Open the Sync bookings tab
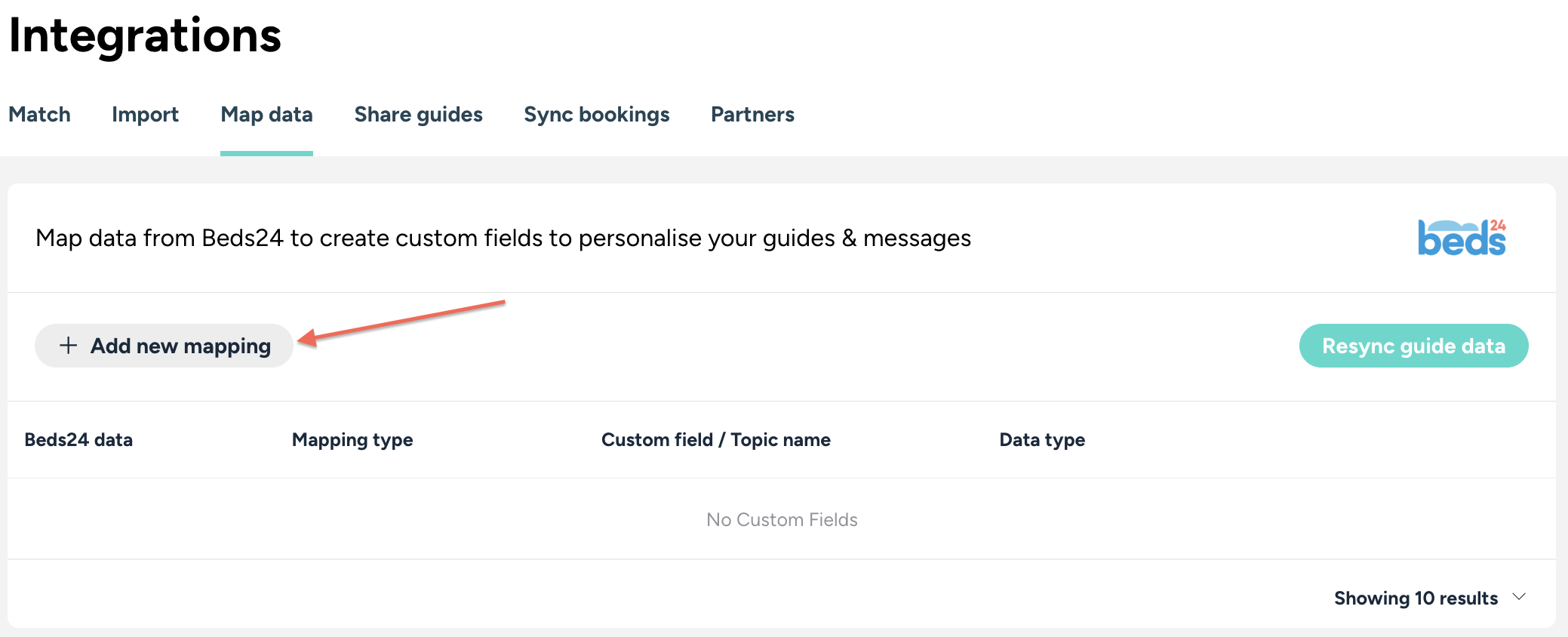 click(x=596, y=115)
